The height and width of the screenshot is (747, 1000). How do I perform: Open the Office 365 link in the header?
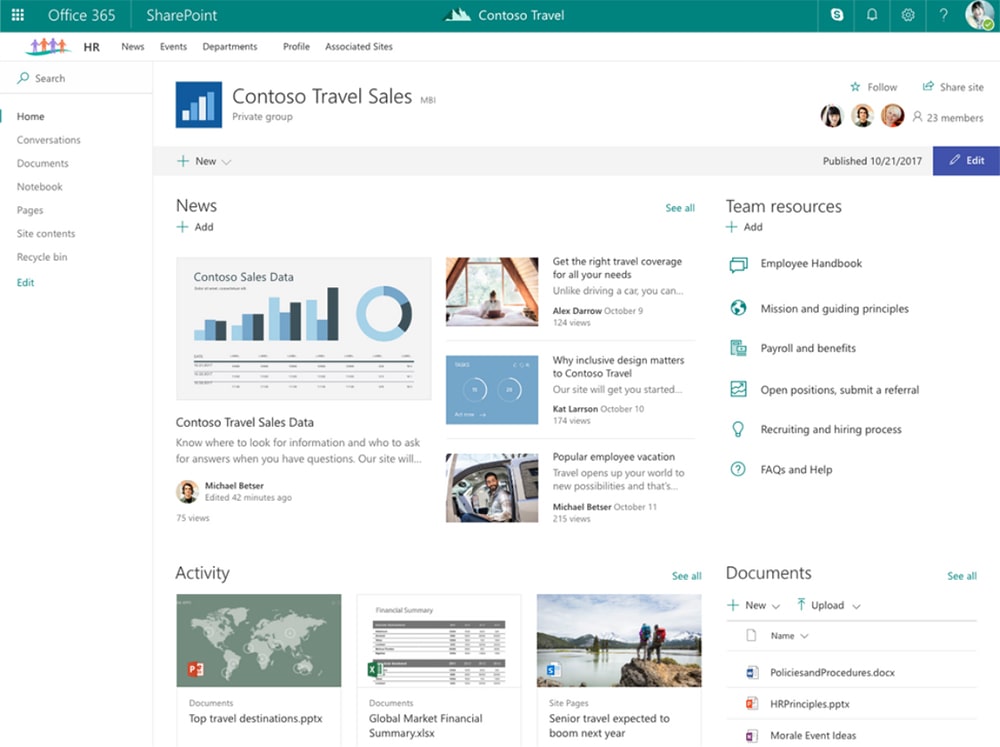pos(82,15)
